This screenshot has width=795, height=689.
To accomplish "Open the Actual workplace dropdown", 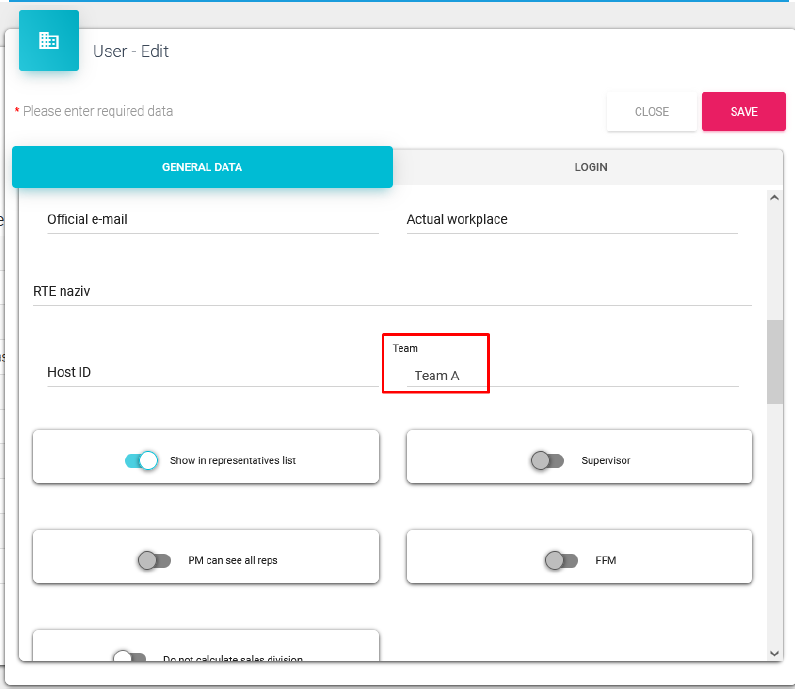I will [x=571, y=220].
